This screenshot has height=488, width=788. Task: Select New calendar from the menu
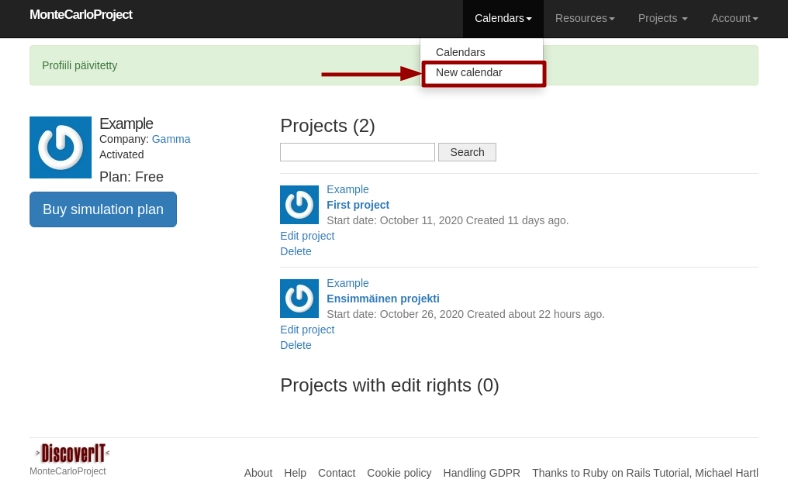pyautogui.click(x=469, y=73)
